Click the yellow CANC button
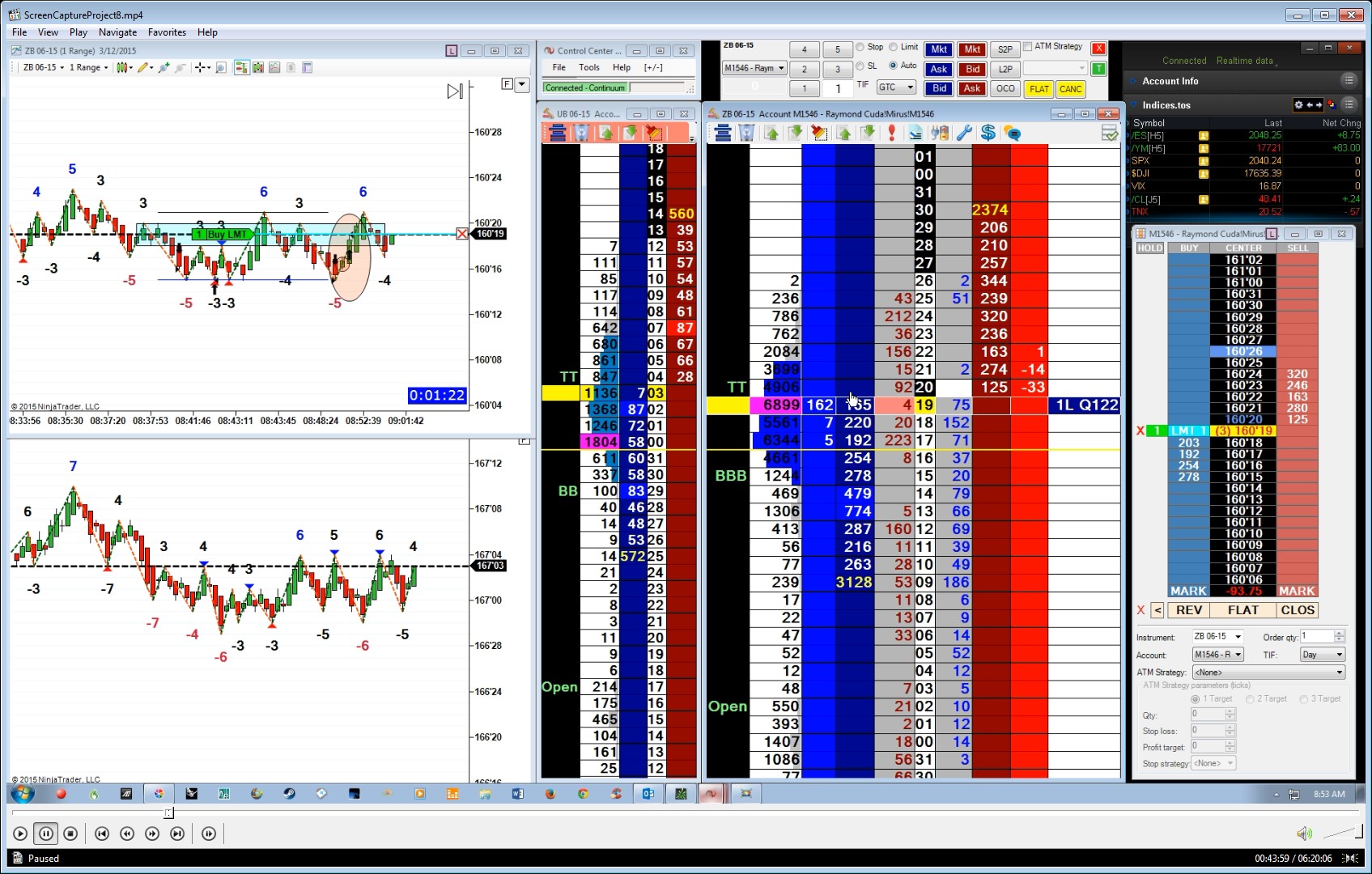The image size is (1372, 874). pos(1070,89)
